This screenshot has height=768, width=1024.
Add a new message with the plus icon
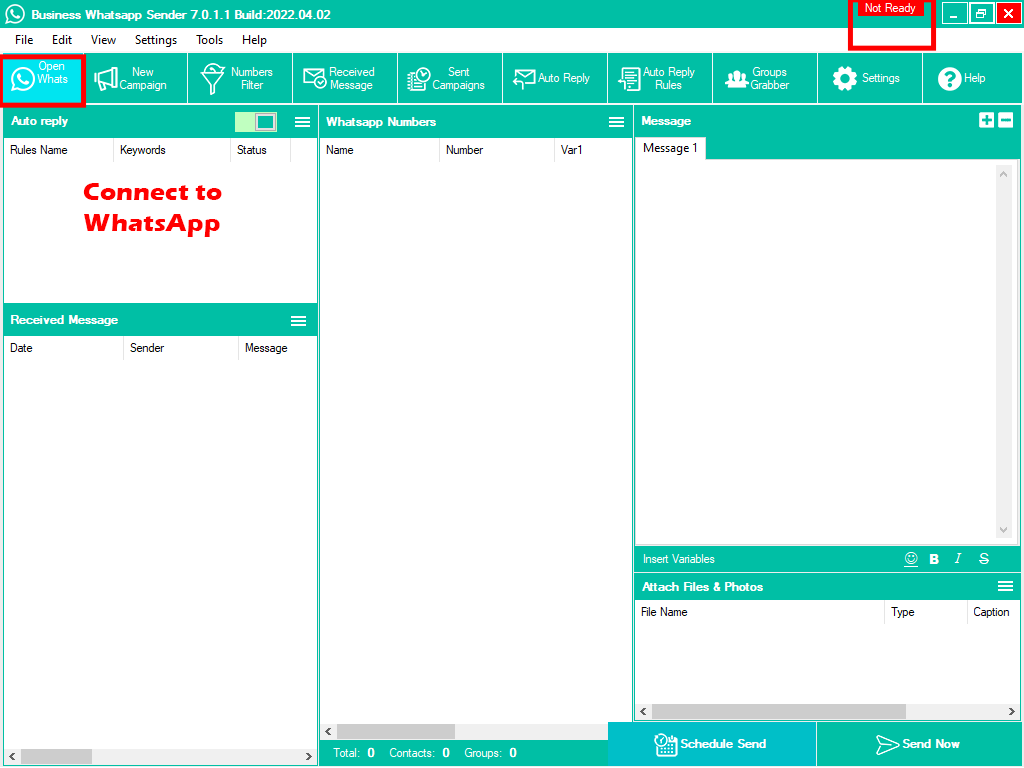pyautogui.click(x=986, y=120)
